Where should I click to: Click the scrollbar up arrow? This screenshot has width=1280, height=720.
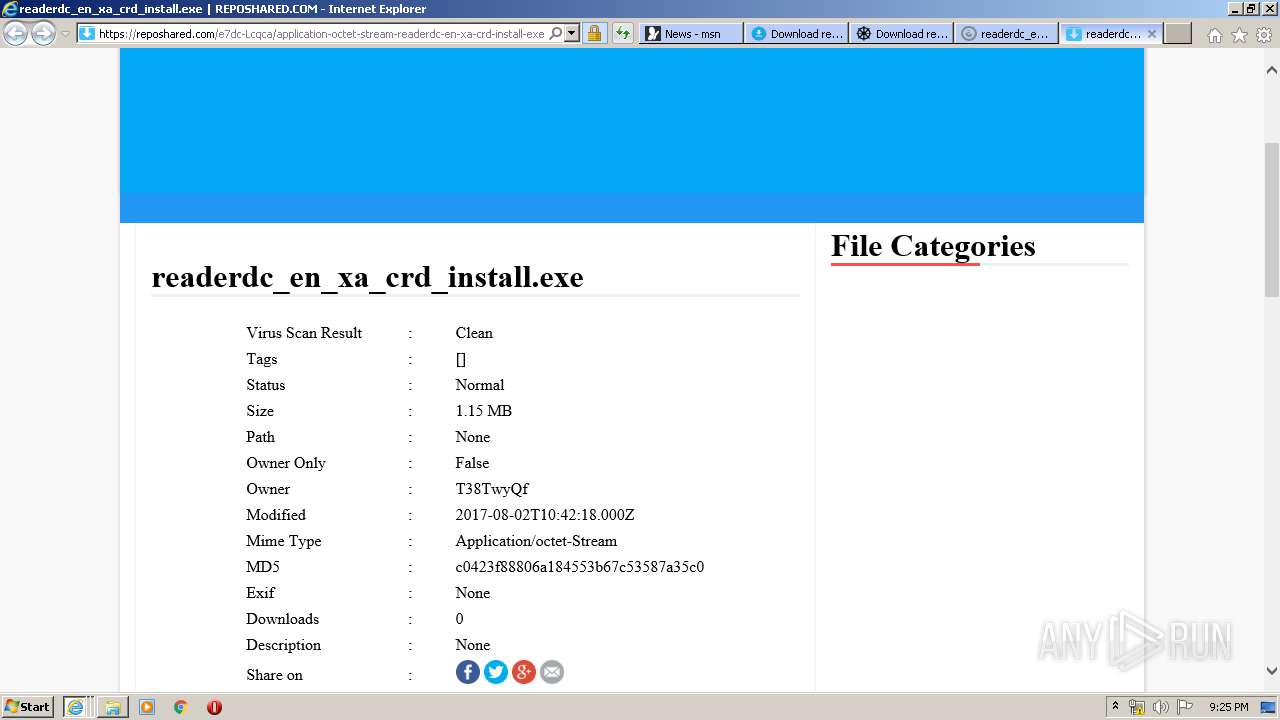(x=1272, y=70)
